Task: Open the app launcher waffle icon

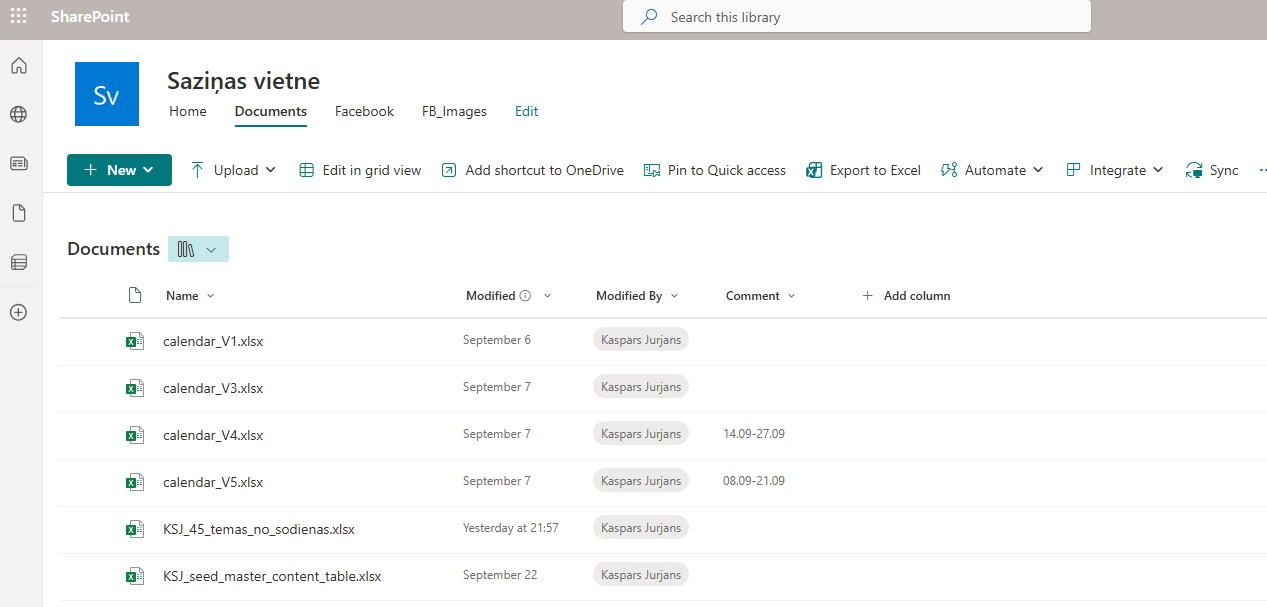Action: (x=18, y=16)
